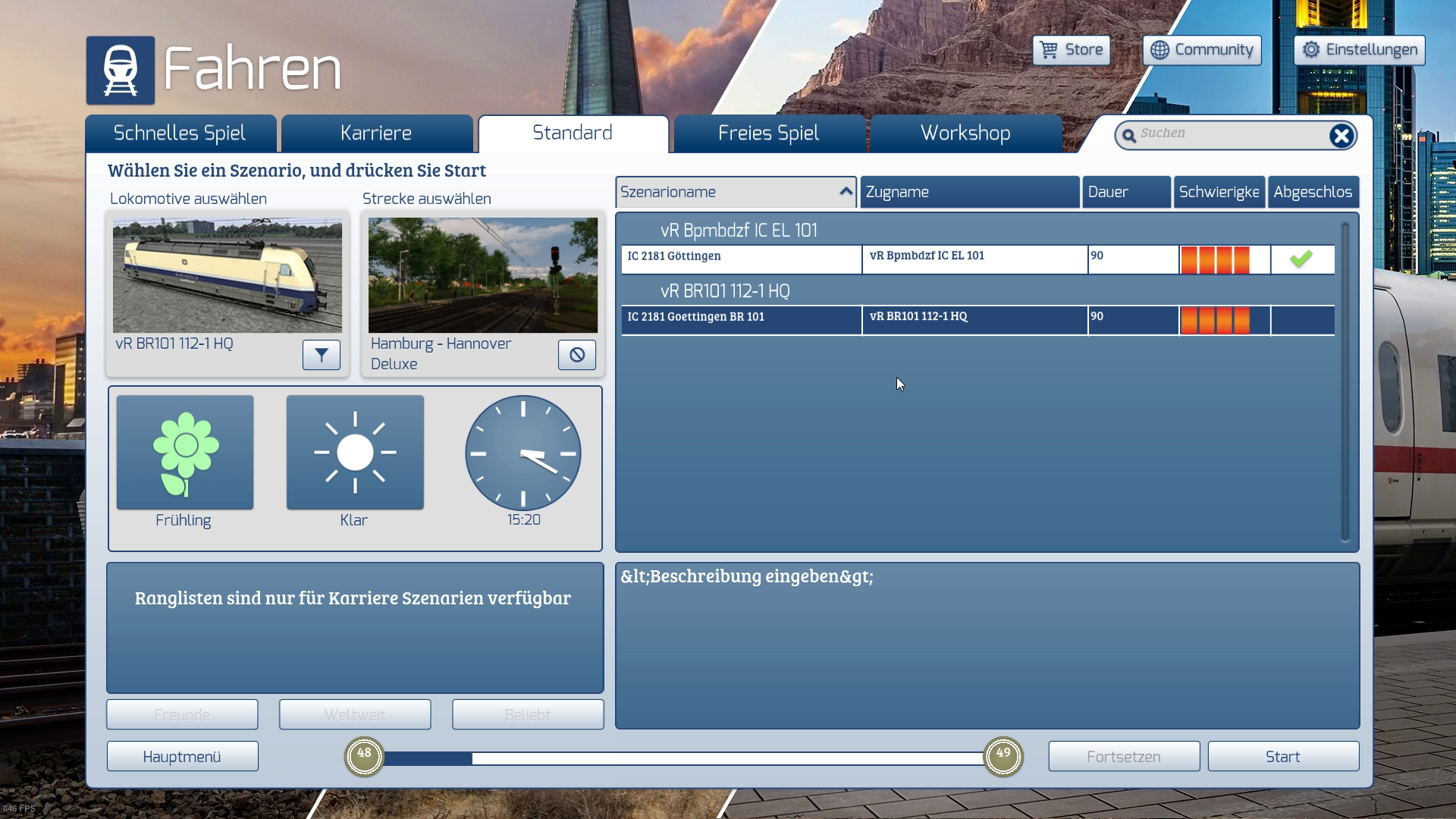Select the IC 2181 Göttingen scenario row
The height and width of the screenshot is (819, 1456).
pyautogui.click(x=741, y=259)
